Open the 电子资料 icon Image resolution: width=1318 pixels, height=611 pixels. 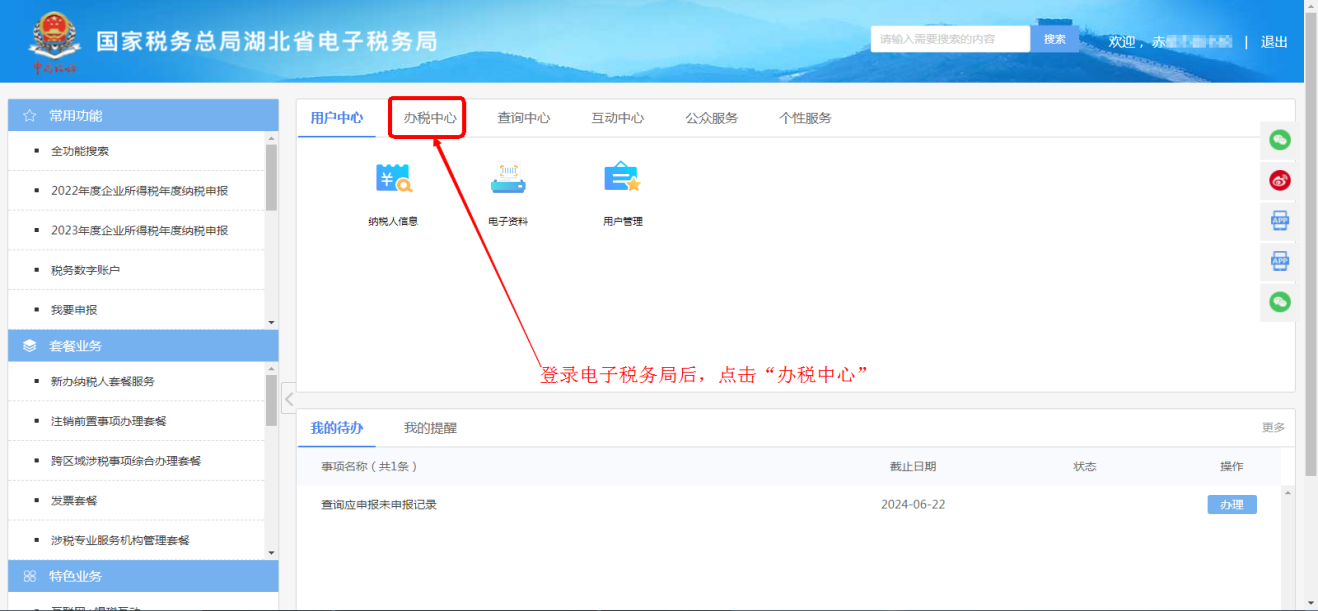pyautogui.click(x=508, y=179)
